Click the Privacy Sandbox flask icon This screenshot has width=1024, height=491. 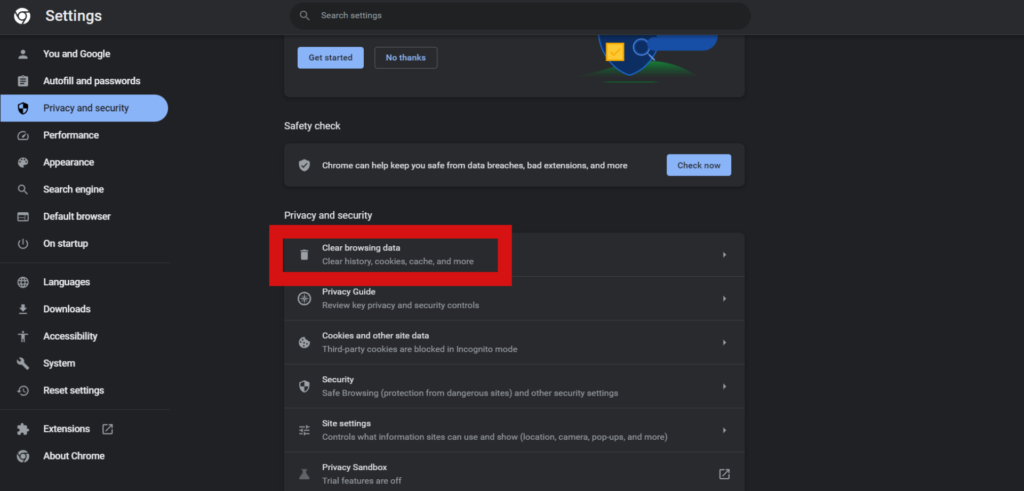(x=304, y=473)
